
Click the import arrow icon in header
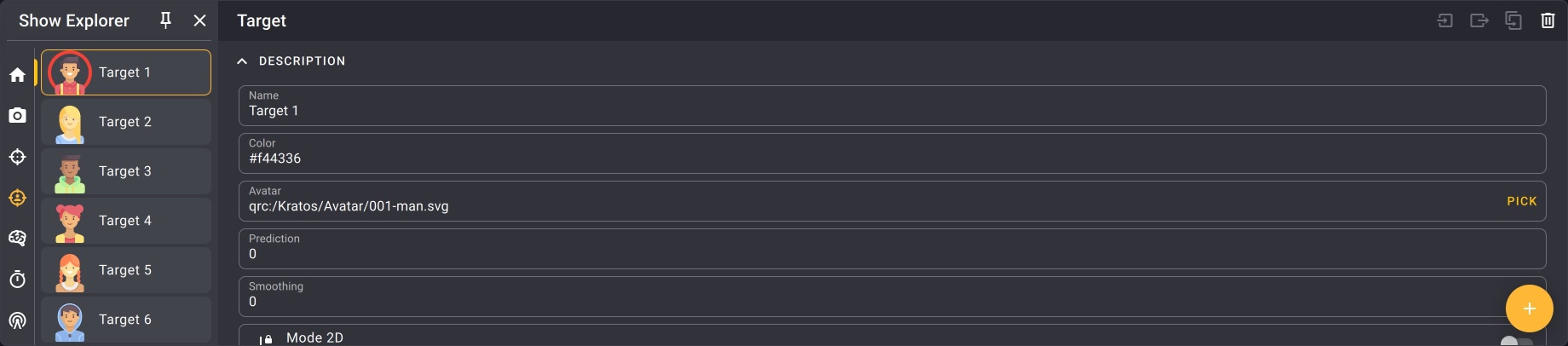click(x=1445, y=20)
